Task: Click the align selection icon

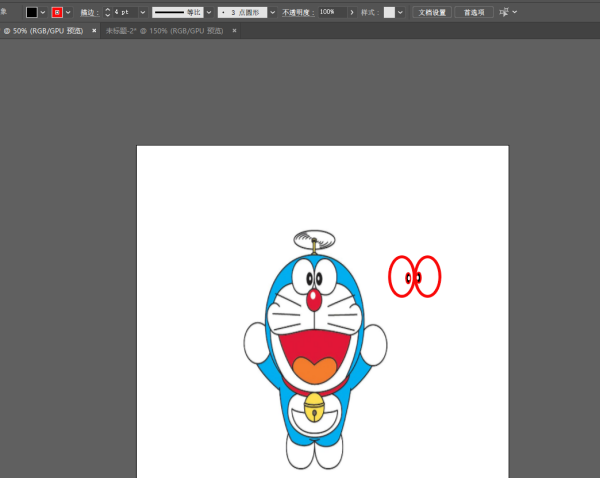Action: point(504,12)
